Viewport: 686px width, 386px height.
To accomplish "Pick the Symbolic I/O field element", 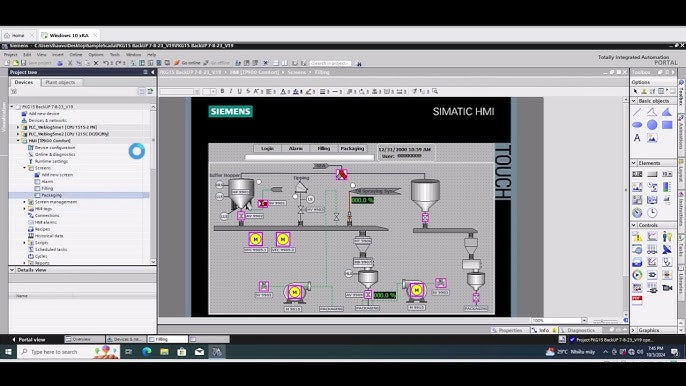I will pos(667,174).
